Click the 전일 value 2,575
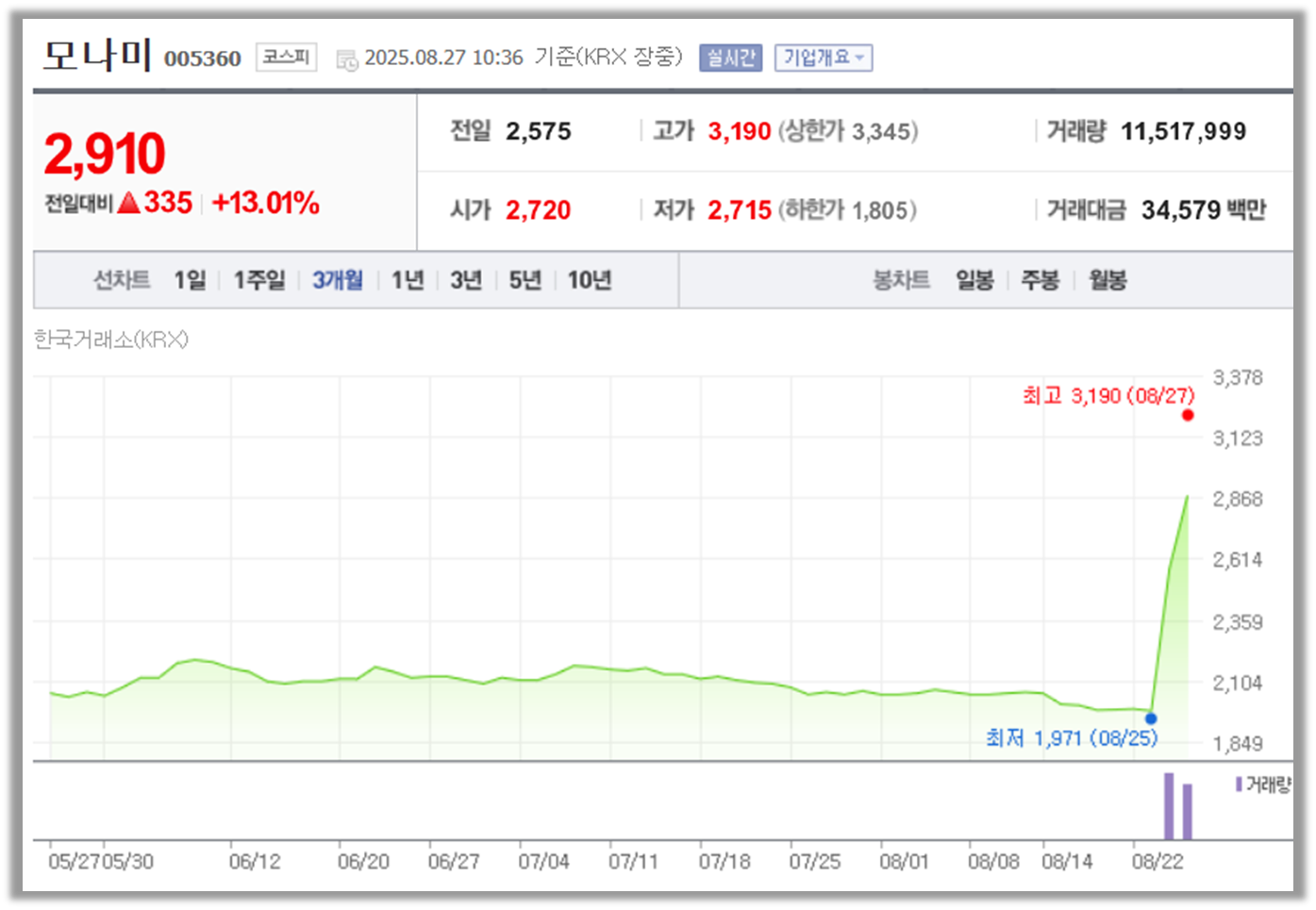 539,131
